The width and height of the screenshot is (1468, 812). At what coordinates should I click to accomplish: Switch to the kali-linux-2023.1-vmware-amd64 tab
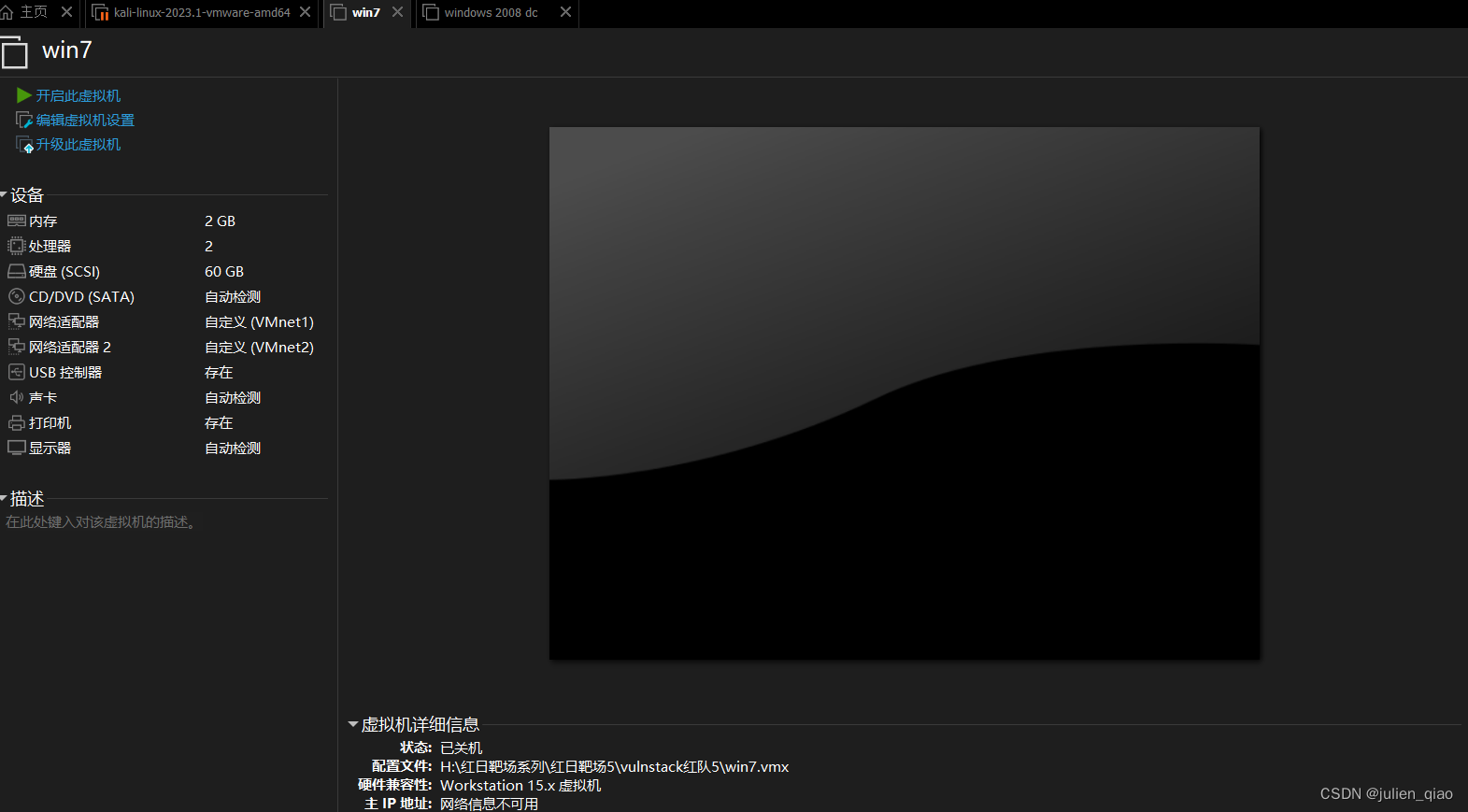pos(202,12)
